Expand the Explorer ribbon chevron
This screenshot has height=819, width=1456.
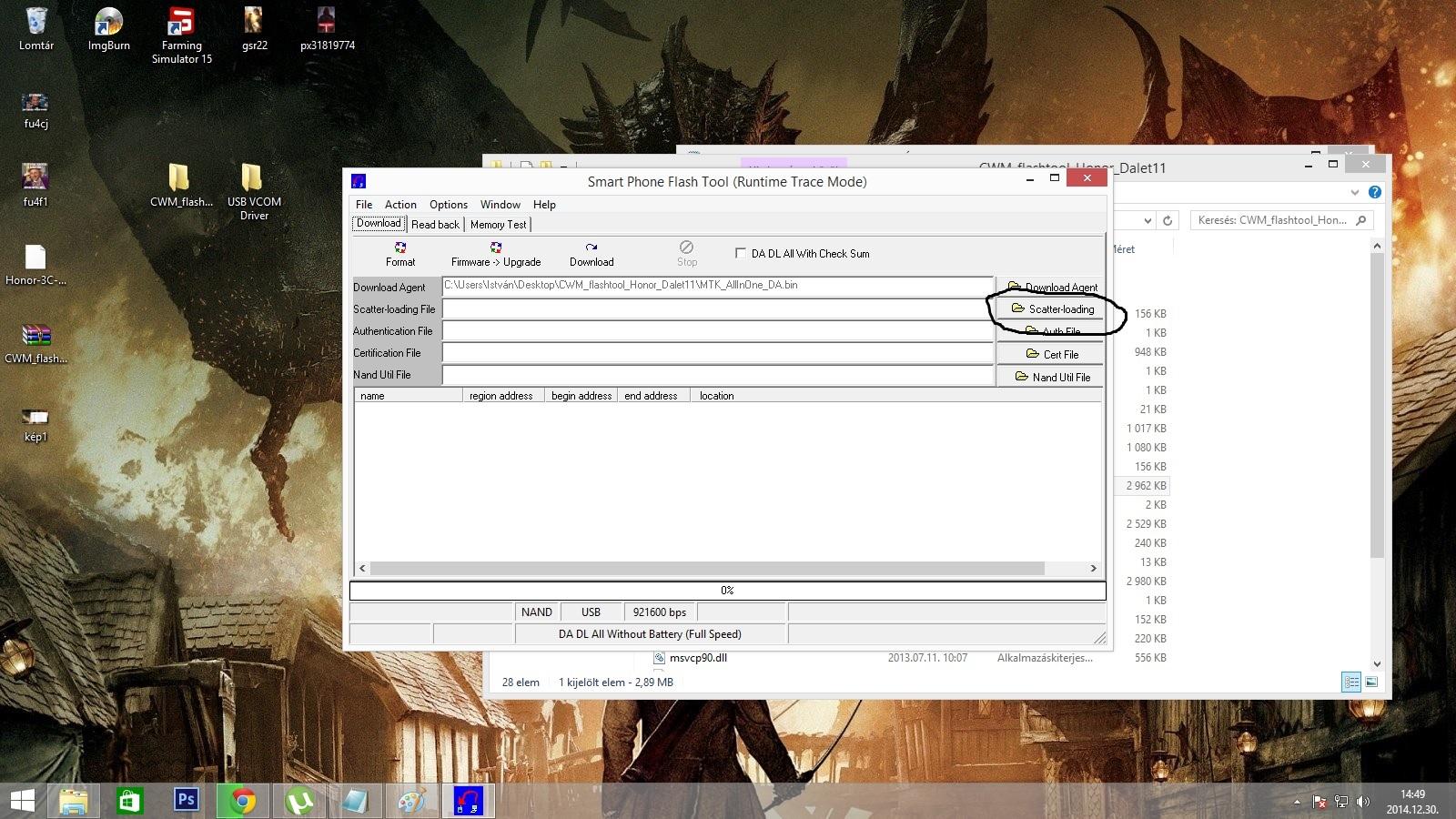(x=1355, y=192)
